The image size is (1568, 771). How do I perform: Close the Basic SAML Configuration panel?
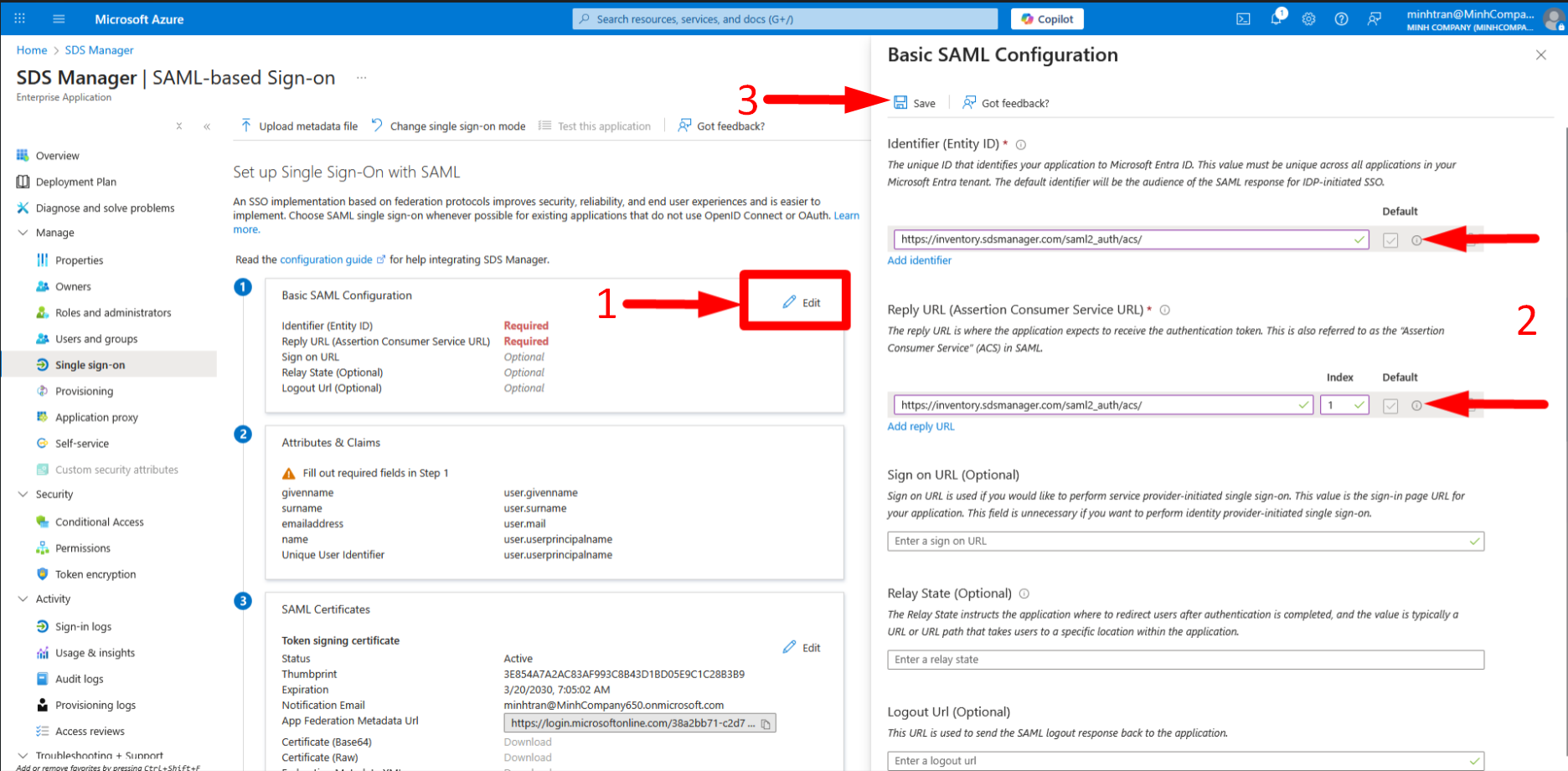point(1541,55)
